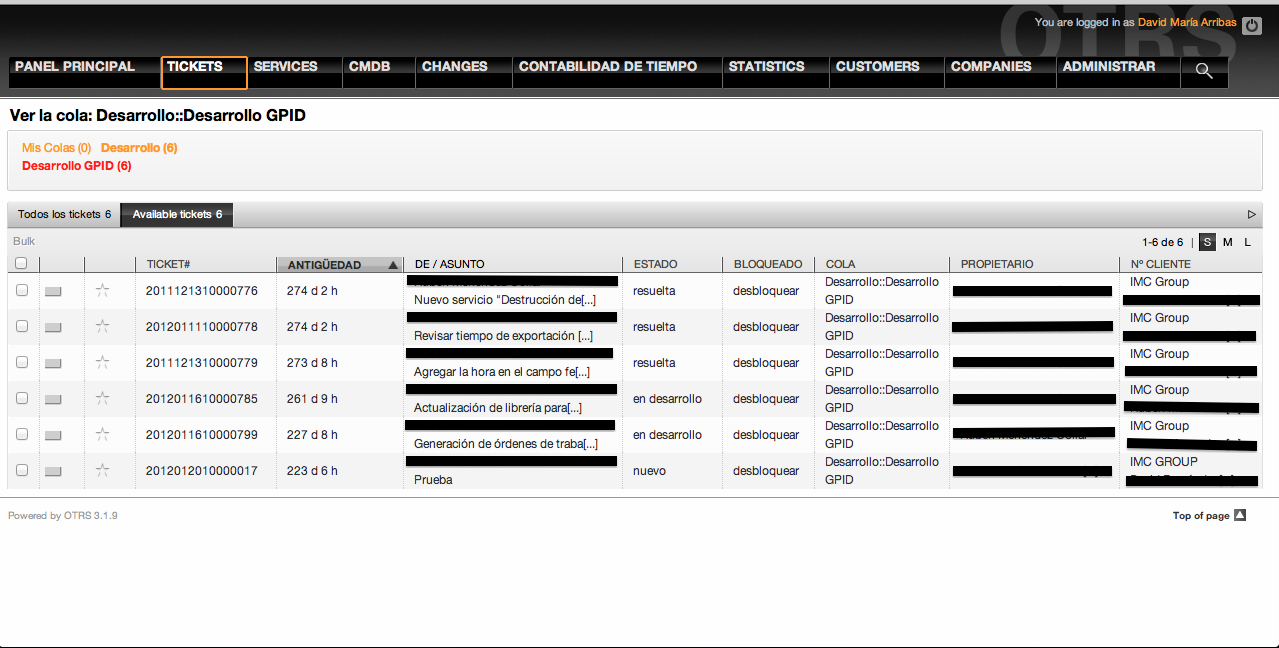This screenshot has width=1279, height=648.
Task: Switch ticket view to Large with the L icon
Action: point(1247,242)
